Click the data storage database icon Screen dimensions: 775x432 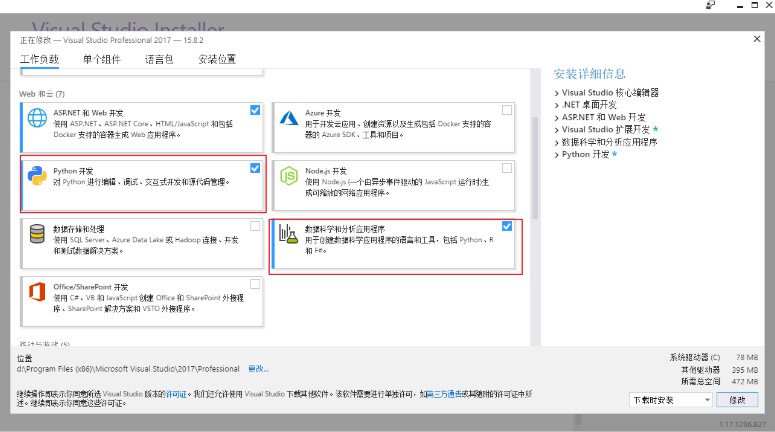[x=37, y=234]
